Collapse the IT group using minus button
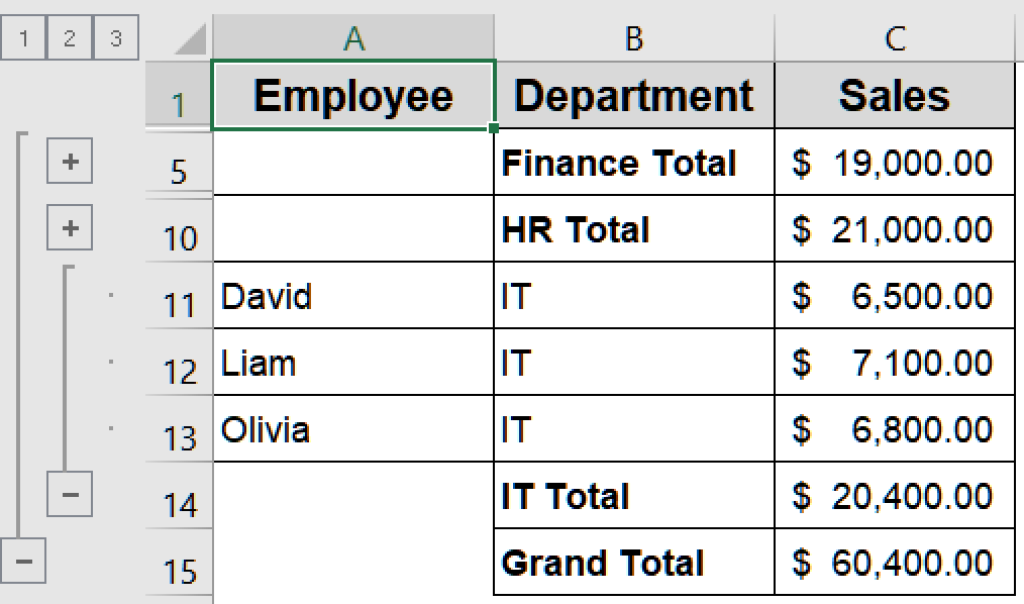The width and height of the screenshot is (1024, 604). tap(69, 496)
